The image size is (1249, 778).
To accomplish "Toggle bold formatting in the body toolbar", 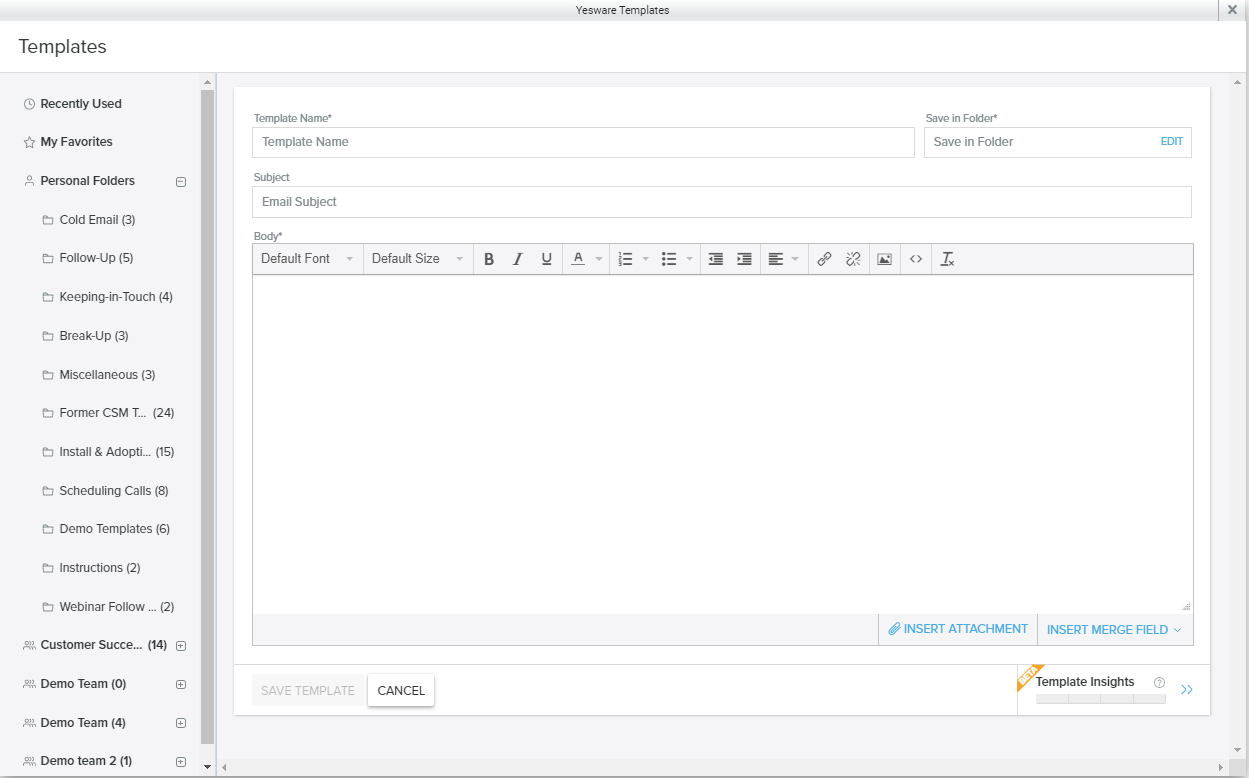I will click(x=489, y=259).
